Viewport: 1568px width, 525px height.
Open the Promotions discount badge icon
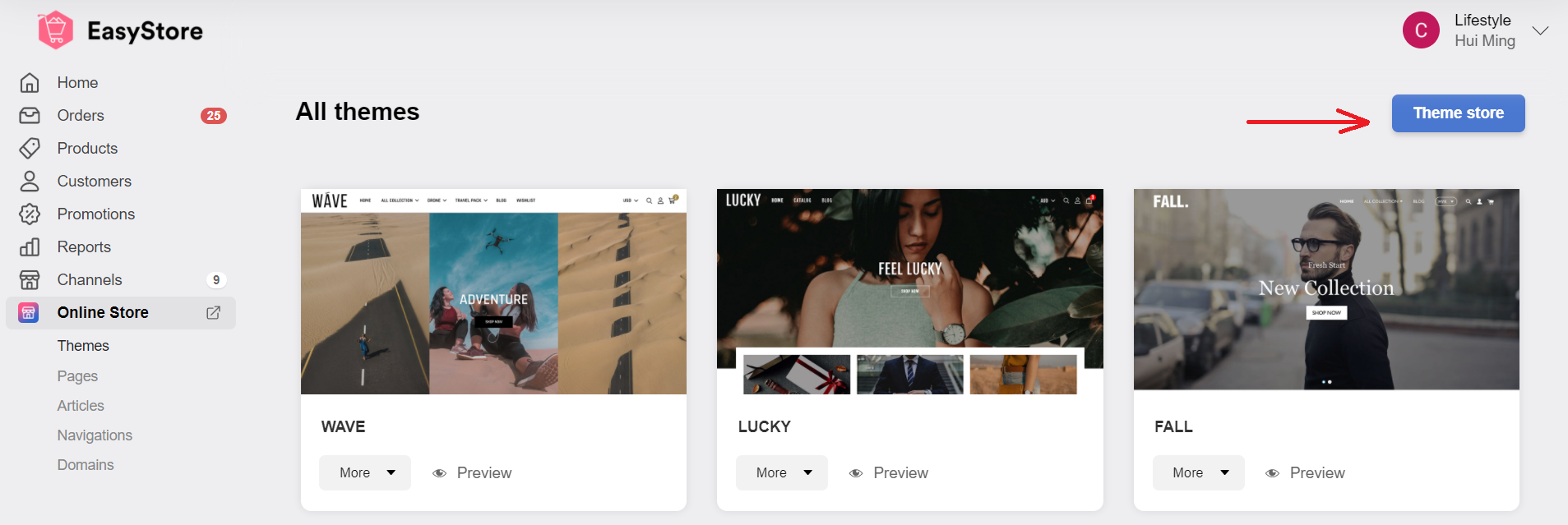click(x=30, y=214)
